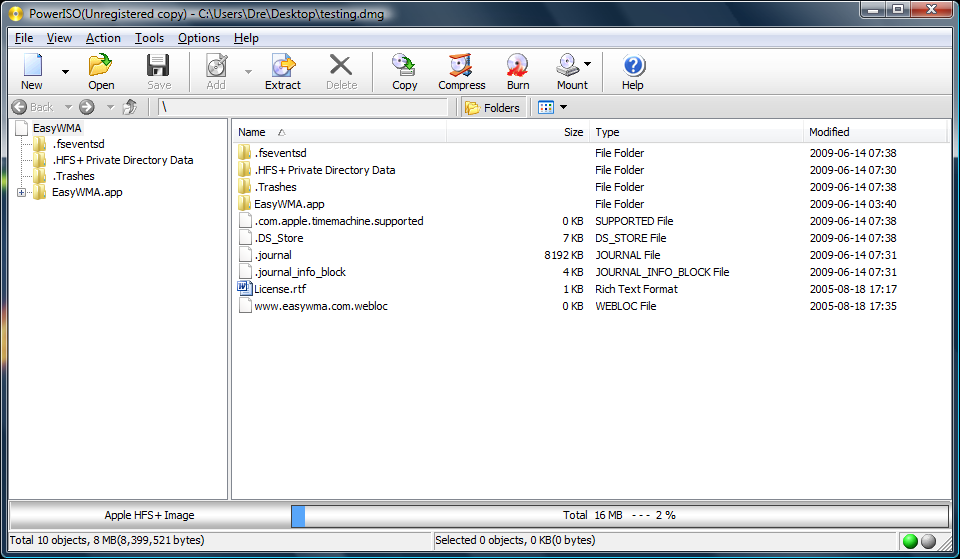The image size is (960, 559).
Task: Click the Apple HFS+ Image type button
Action: pyautogui.click(x=149, y=516)
